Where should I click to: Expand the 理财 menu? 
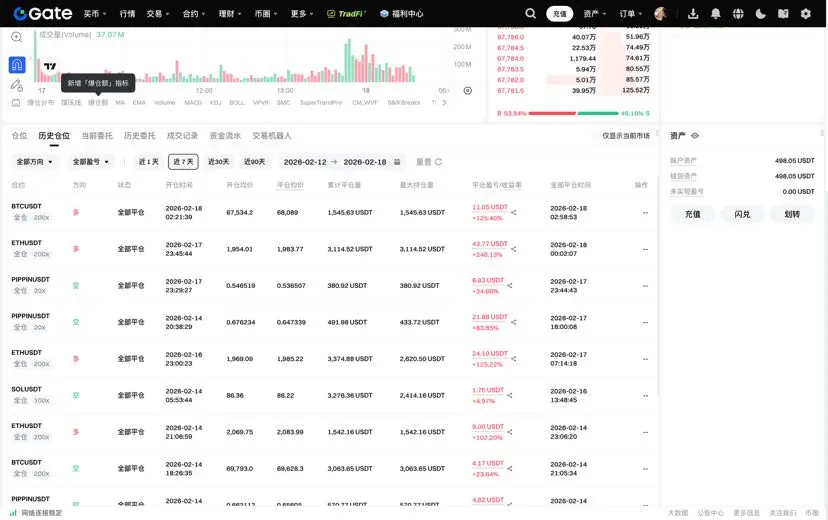230,14
